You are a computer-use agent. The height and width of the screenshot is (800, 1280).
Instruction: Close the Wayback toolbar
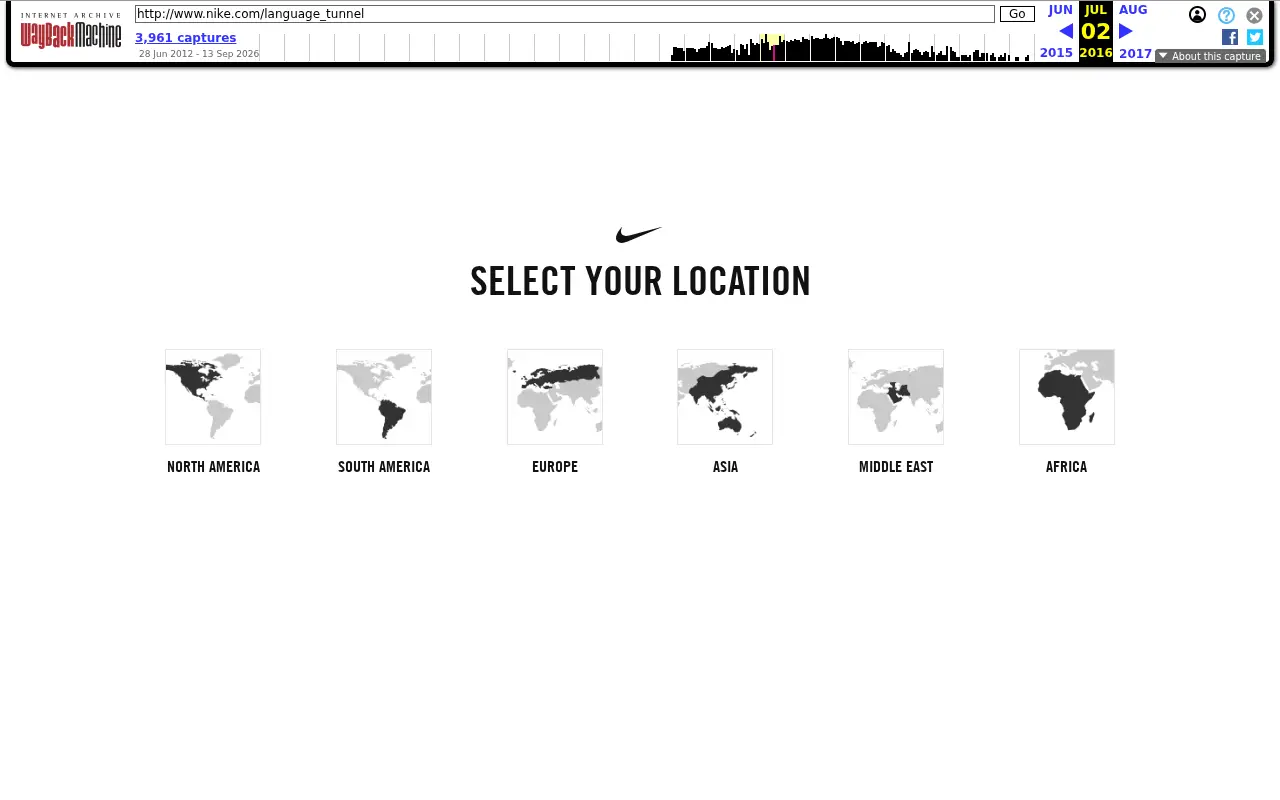1254,15
